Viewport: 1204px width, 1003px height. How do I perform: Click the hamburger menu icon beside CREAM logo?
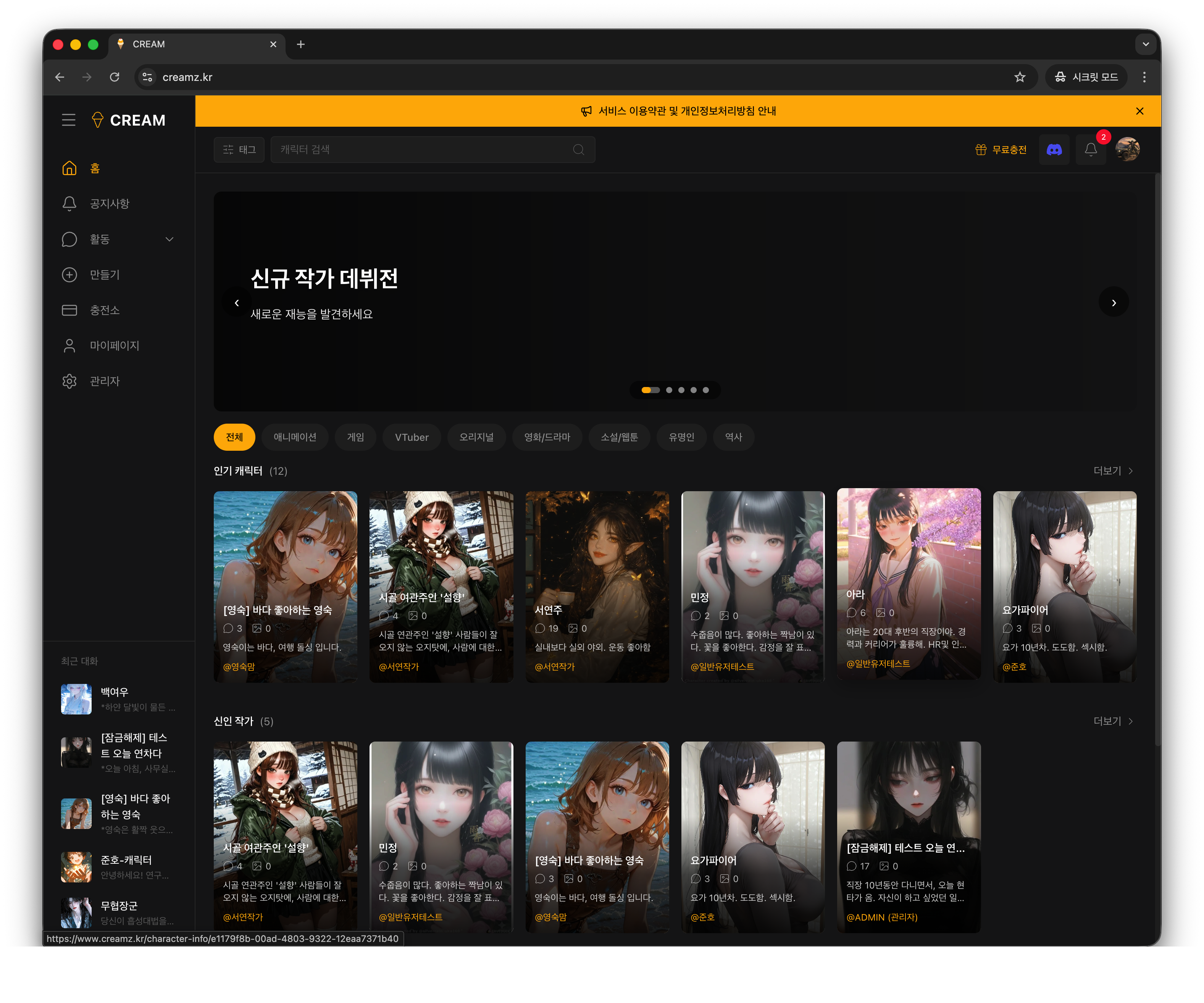point(69,120)
